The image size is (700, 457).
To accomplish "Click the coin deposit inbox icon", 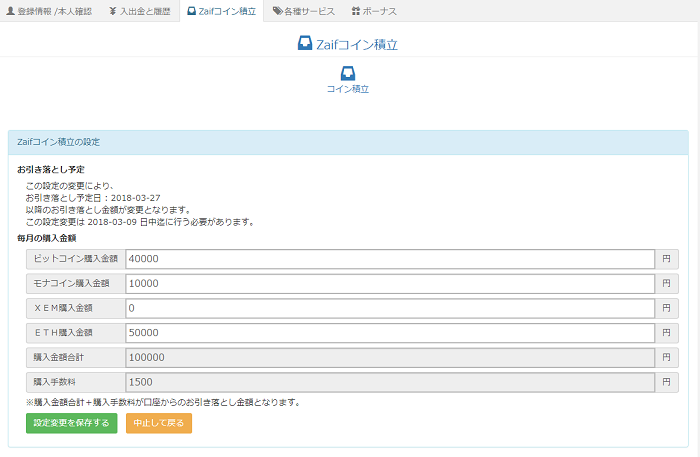I will (x=348, y=72).
